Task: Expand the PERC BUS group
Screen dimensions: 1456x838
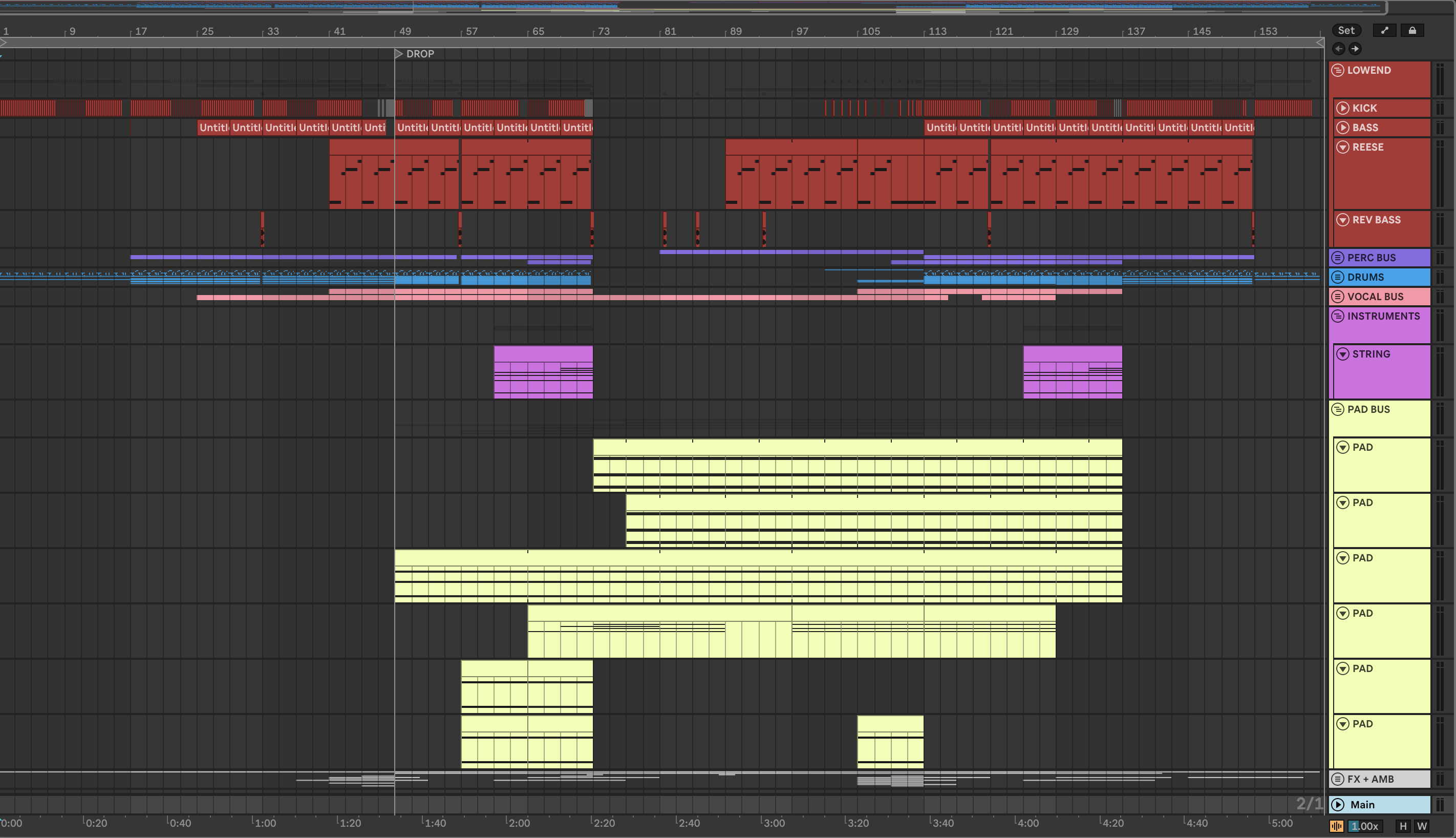Action: pyautogui.click(x=1338, y=257)
